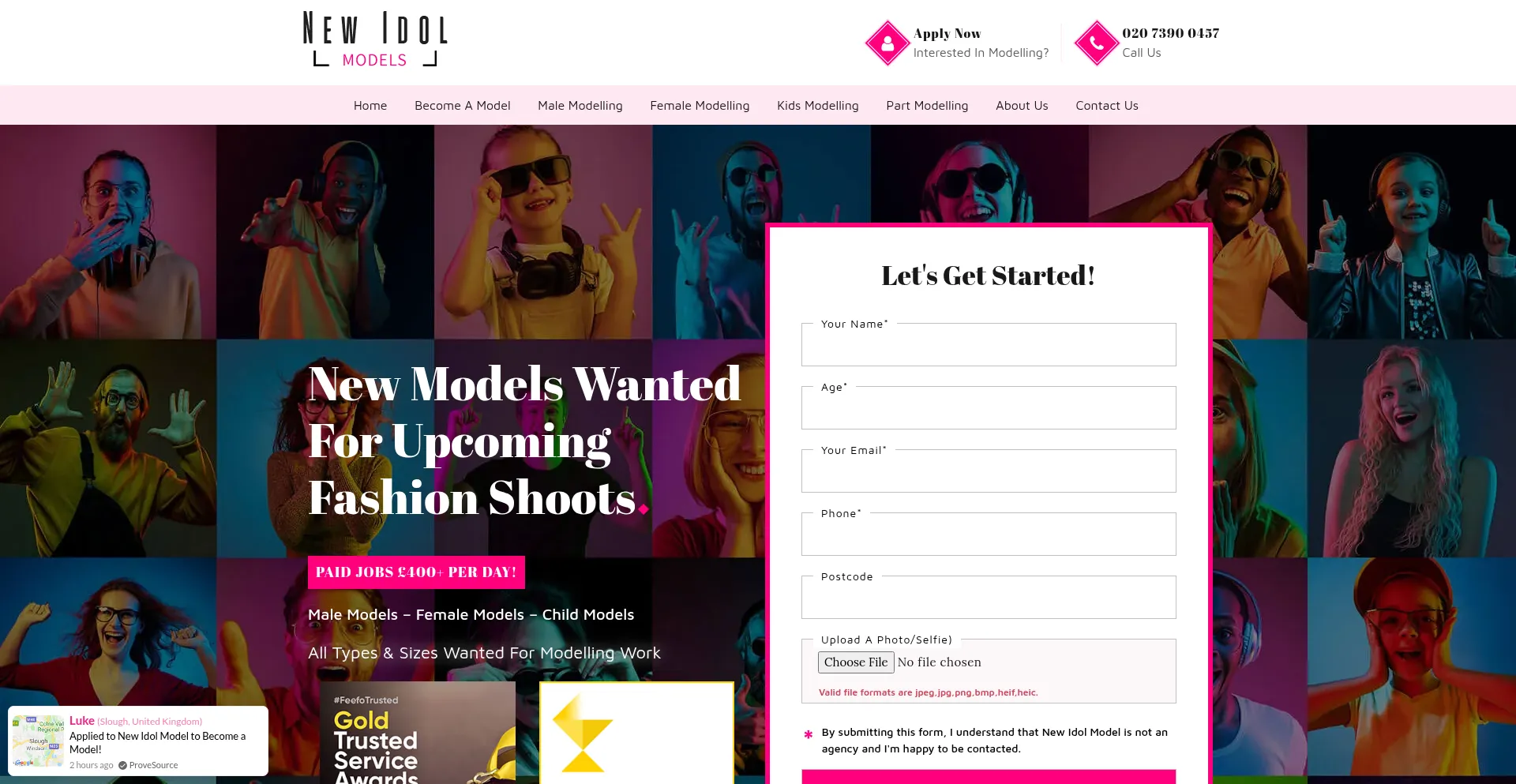Click the pink phone Call Us icon
The height and width of the screenshot is (784, 1516).
1097,43
